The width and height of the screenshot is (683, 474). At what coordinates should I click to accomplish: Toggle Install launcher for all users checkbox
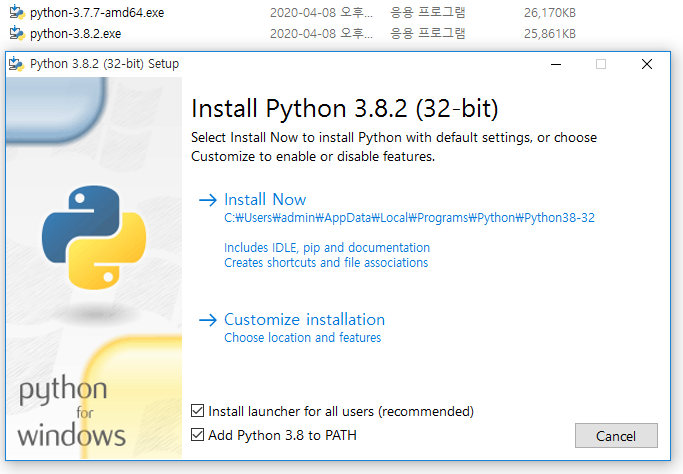click(x=197, y=410)
